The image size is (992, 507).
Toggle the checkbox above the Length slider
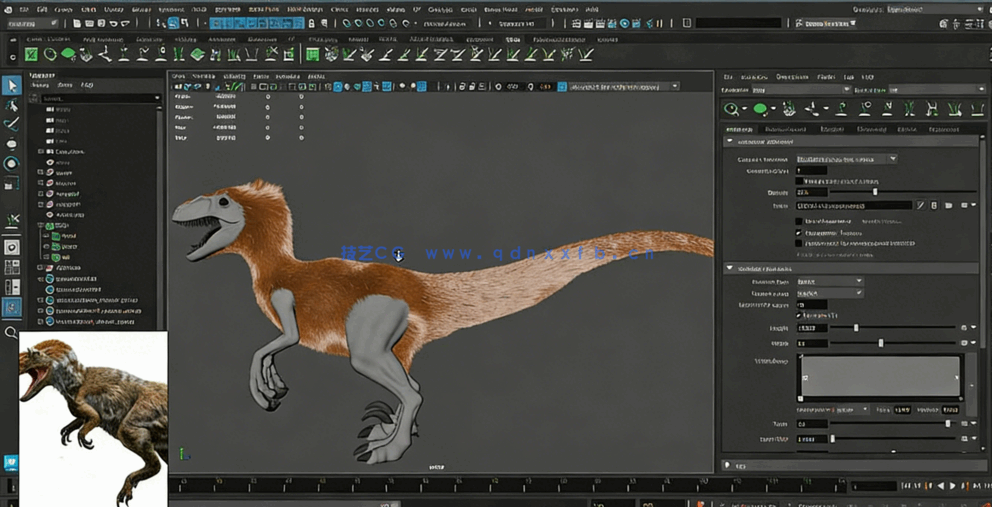tap(799, 316)
